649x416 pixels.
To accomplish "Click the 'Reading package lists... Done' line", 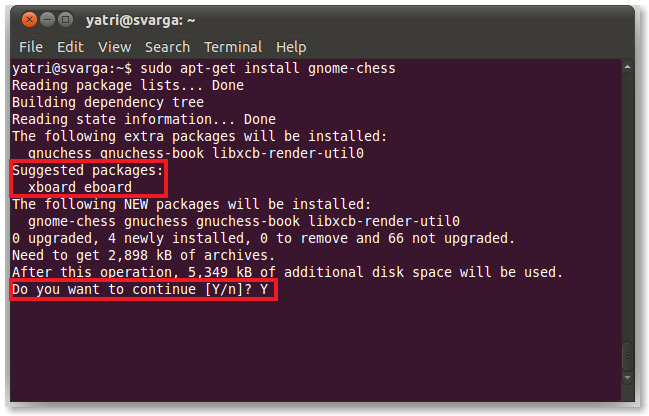I will click(x=128, y=85).
